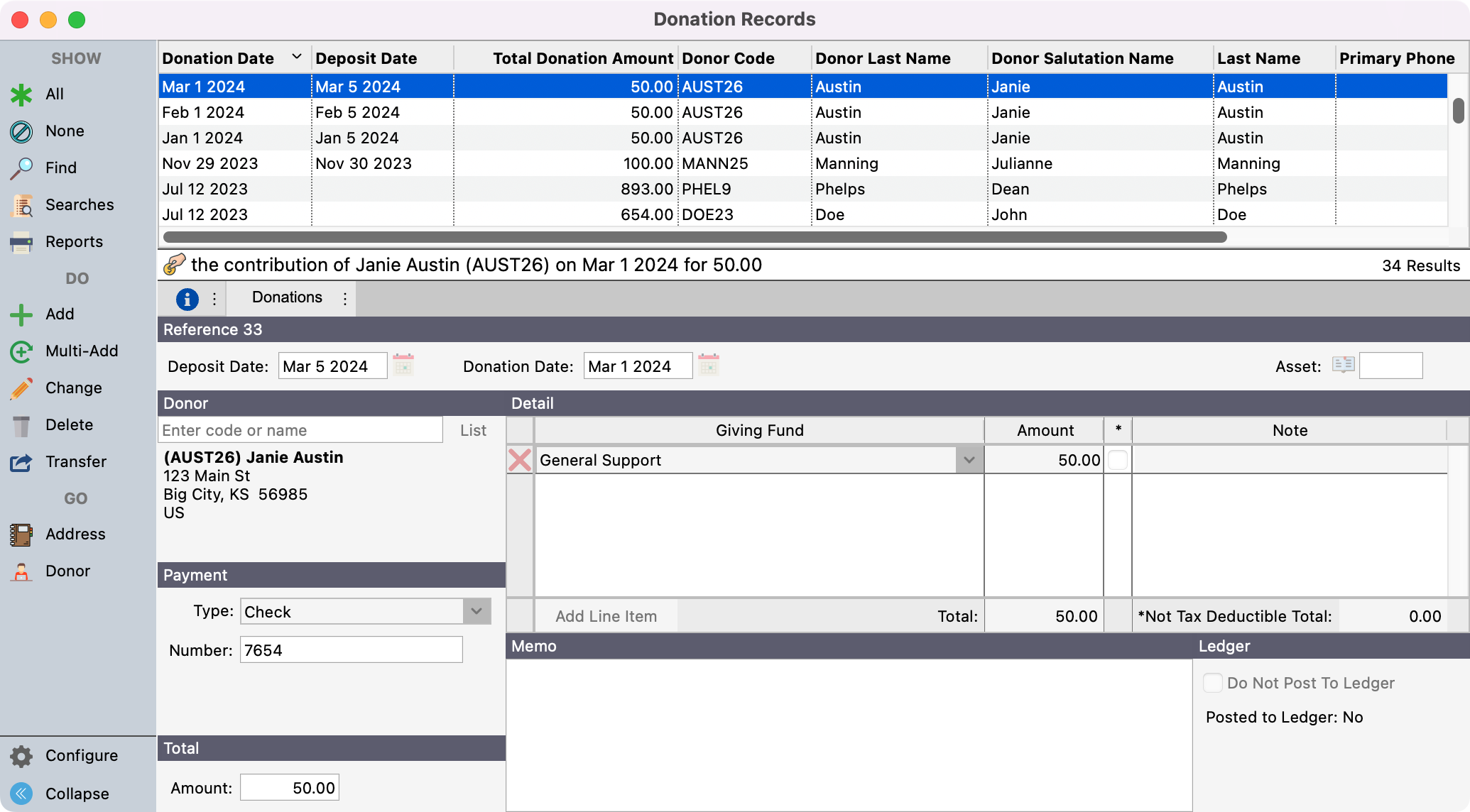
Task: Click the Delete trash icon
Action: 21,425
